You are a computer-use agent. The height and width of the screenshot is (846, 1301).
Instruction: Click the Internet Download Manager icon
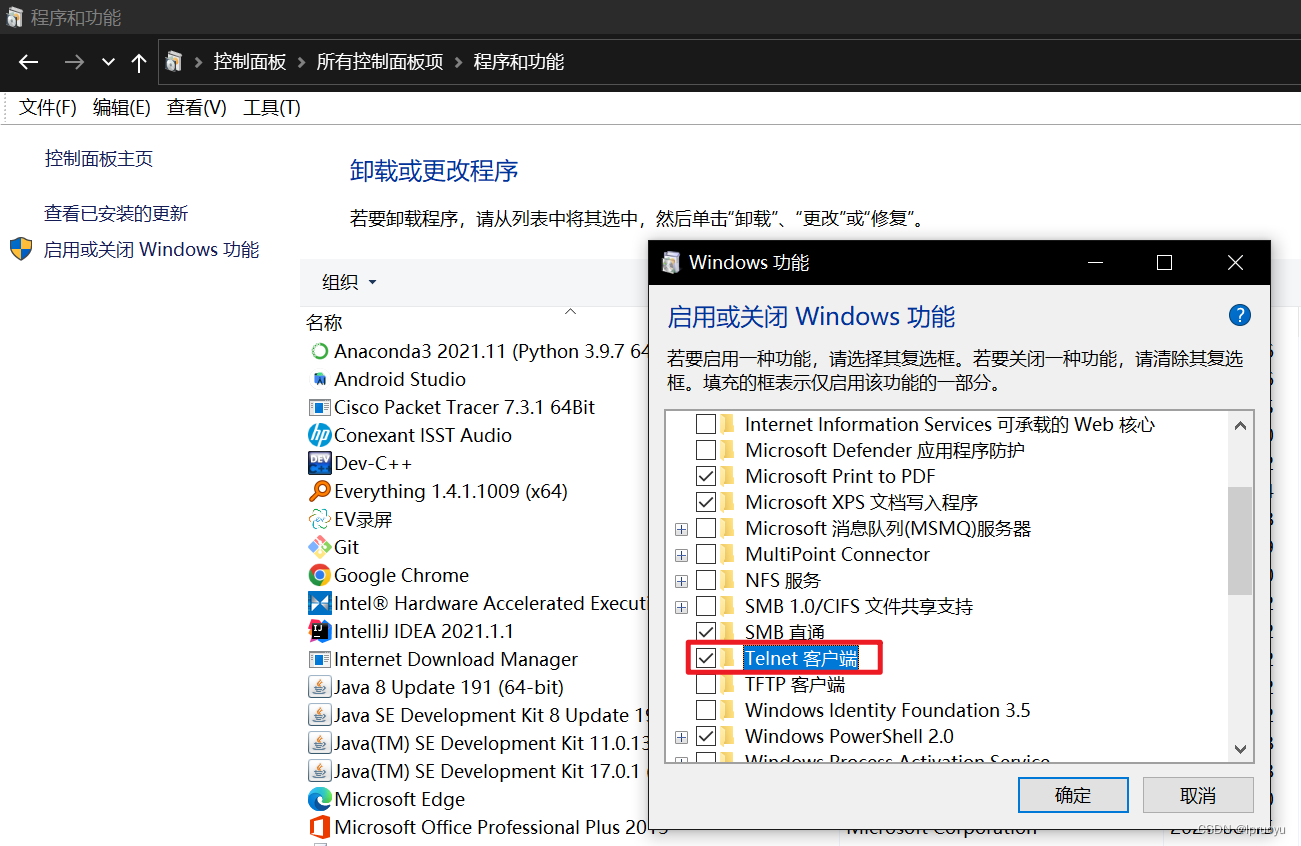pyautogui.click(x=319, y=659)
